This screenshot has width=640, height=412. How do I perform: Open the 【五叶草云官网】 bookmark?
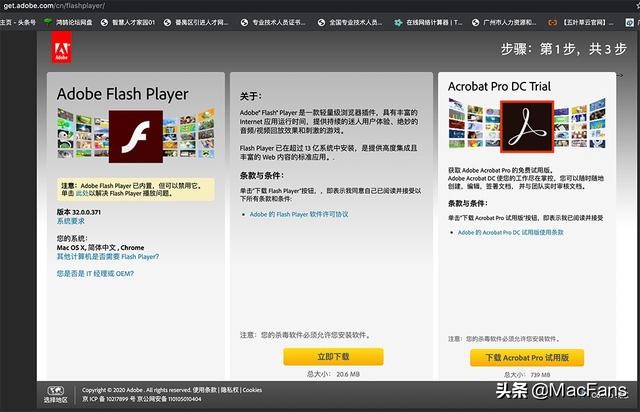[x=581, y=22]
